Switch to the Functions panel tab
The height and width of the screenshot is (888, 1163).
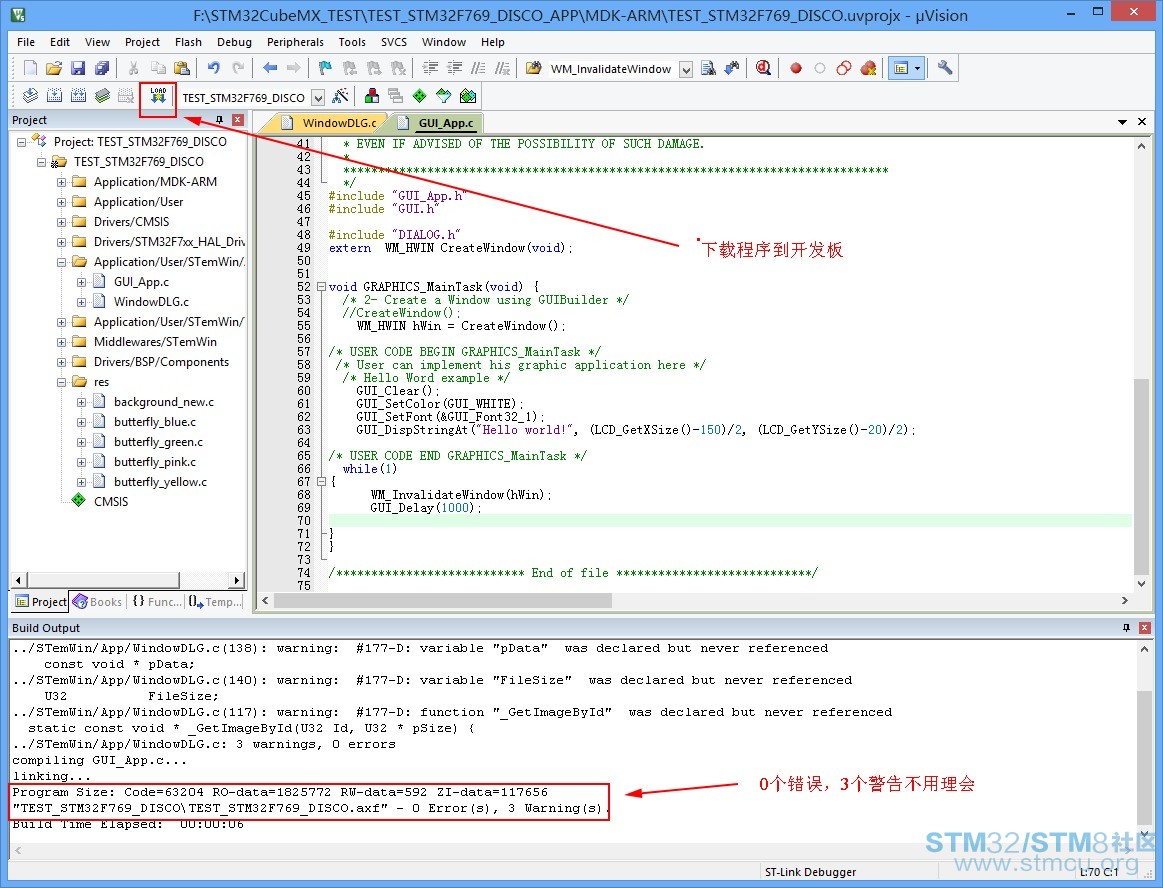click(157, 602)
